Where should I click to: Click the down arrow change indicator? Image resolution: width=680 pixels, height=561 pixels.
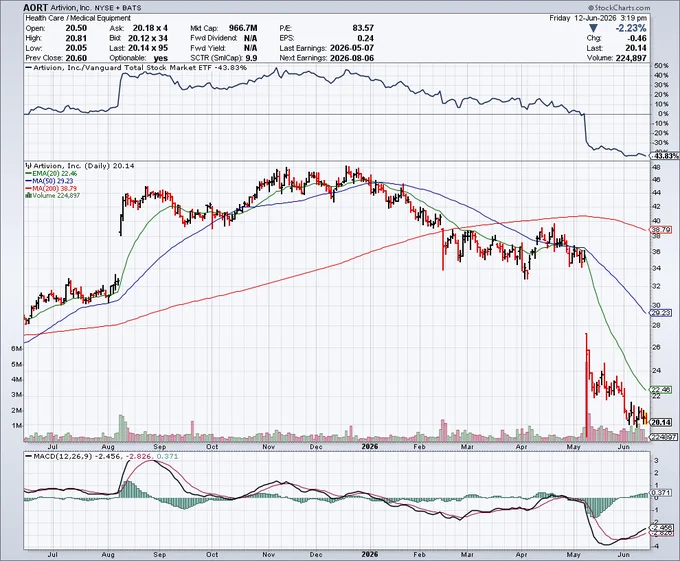point(594,28)
